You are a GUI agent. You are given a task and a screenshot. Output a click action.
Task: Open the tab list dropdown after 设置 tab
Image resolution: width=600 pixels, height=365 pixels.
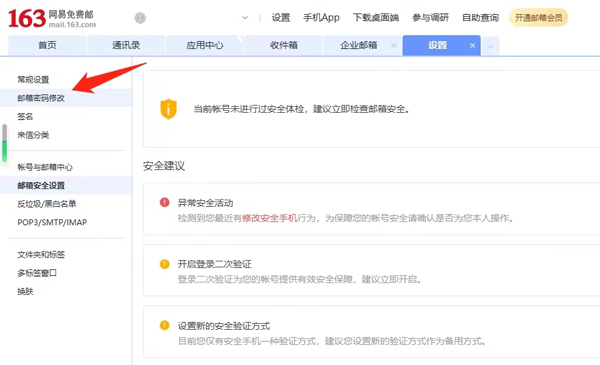point(490,46)
